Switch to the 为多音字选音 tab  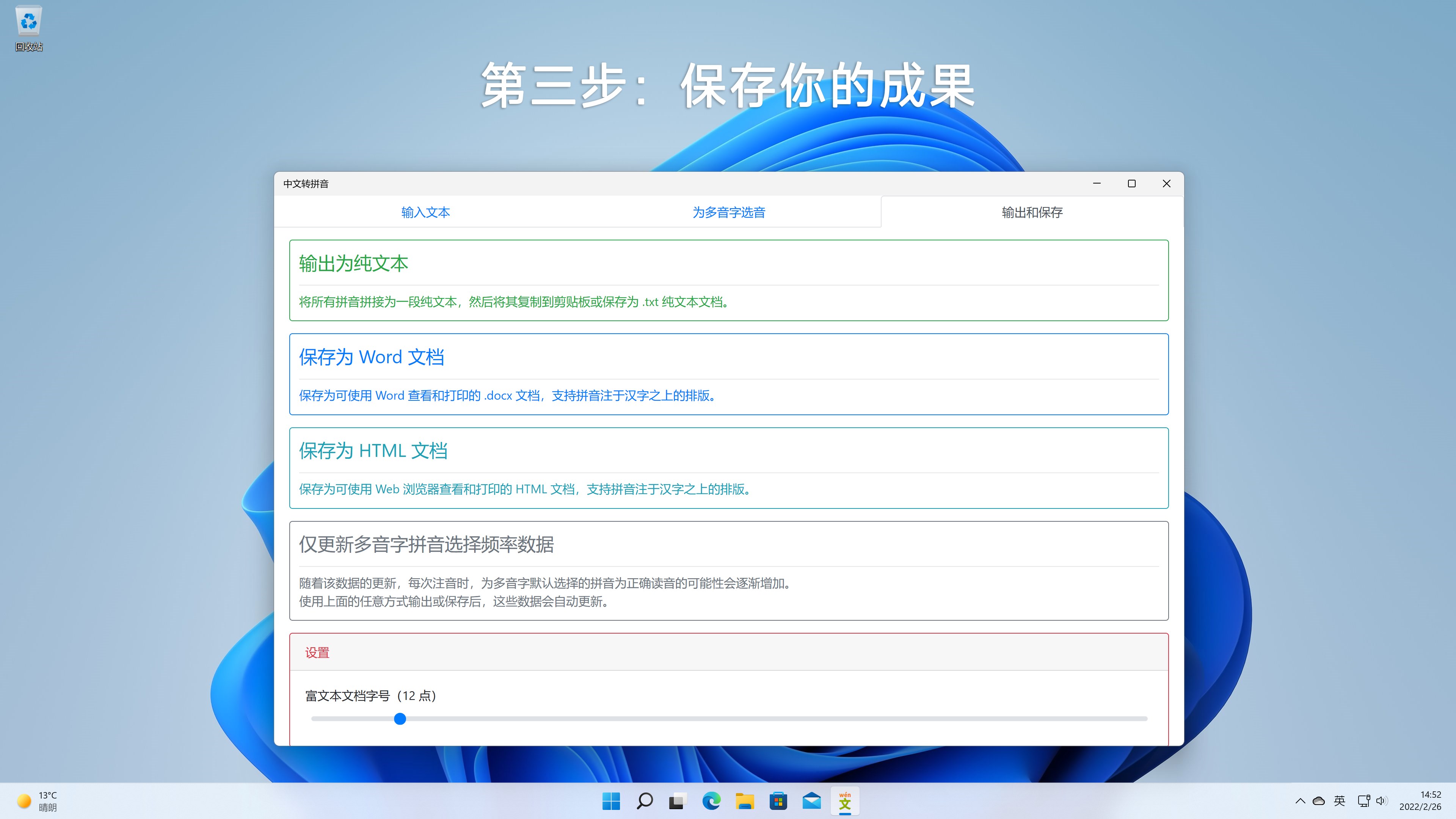pyautogui.click(x=728, y=212)
